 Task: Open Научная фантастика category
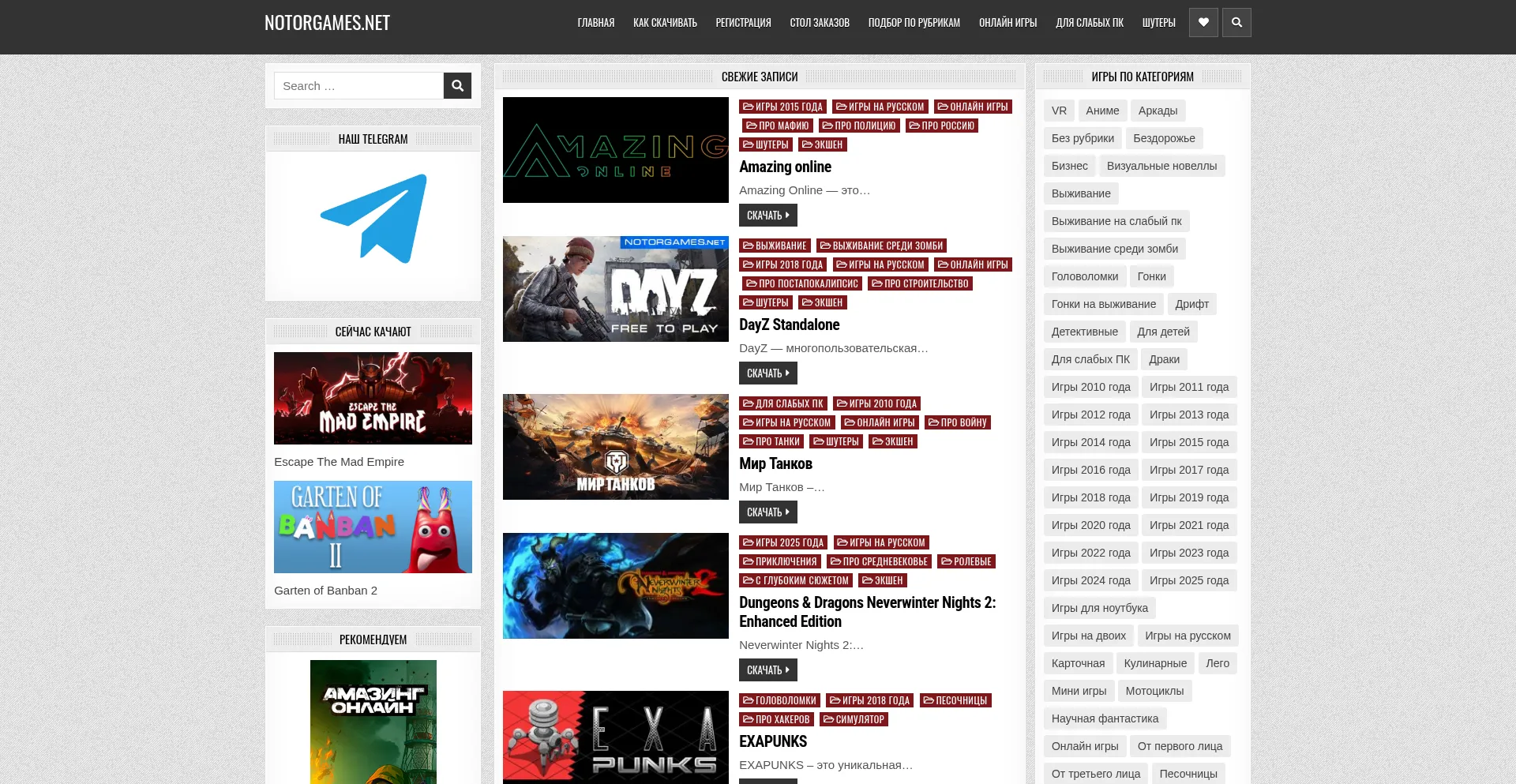[1105, 718]
